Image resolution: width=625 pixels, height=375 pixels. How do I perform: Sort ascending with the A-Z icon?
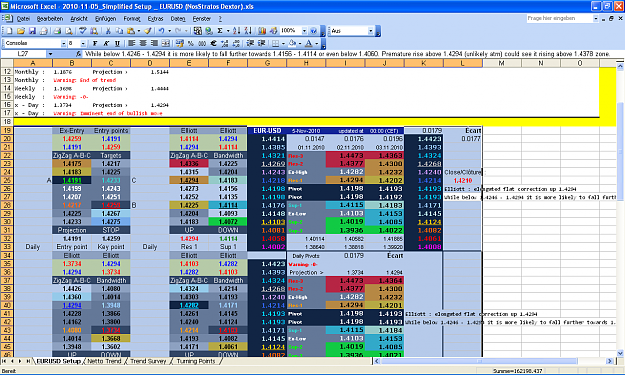click(236, 31)
